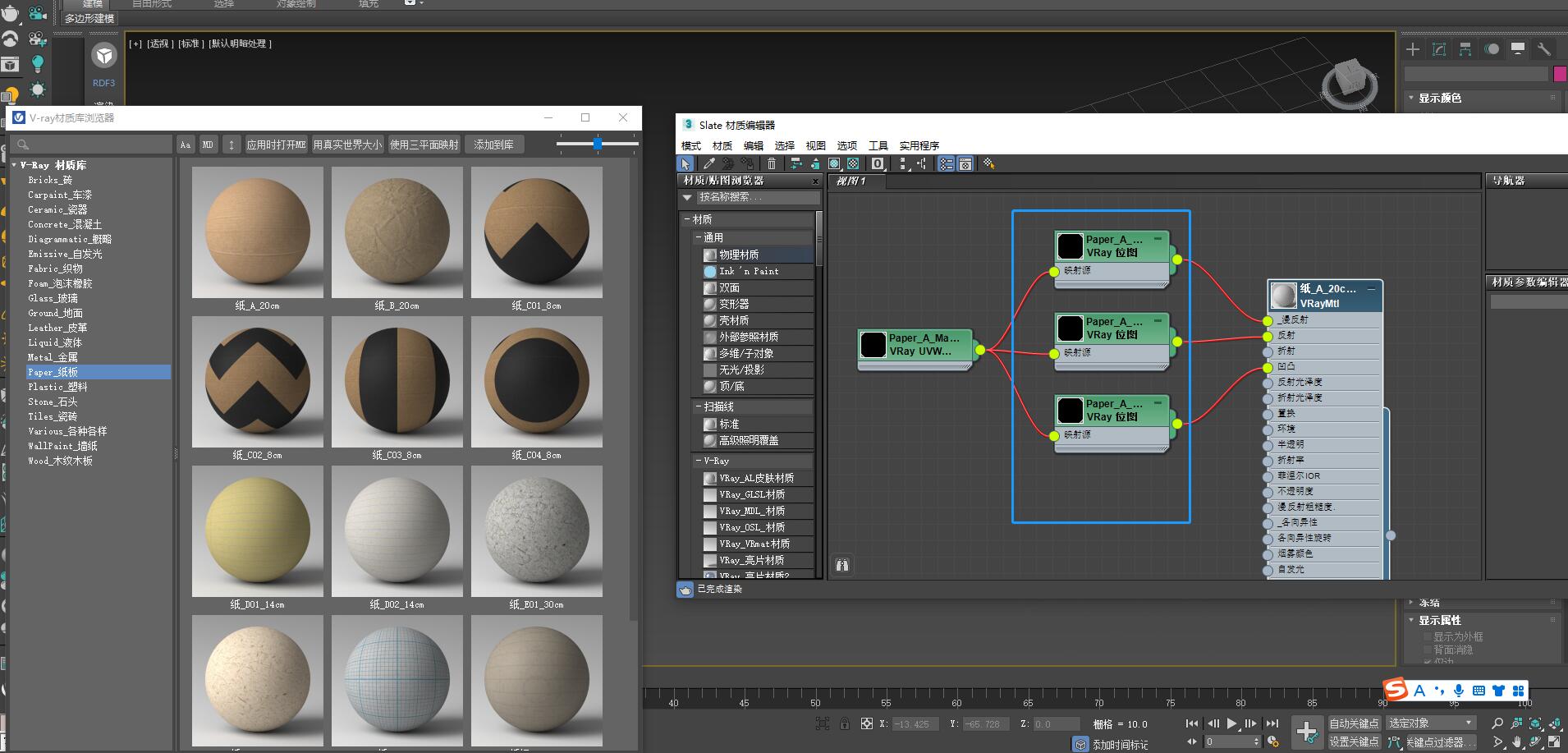
Task: Toggle the 设置关键点 set key mode
Action: click(1354, 742)
